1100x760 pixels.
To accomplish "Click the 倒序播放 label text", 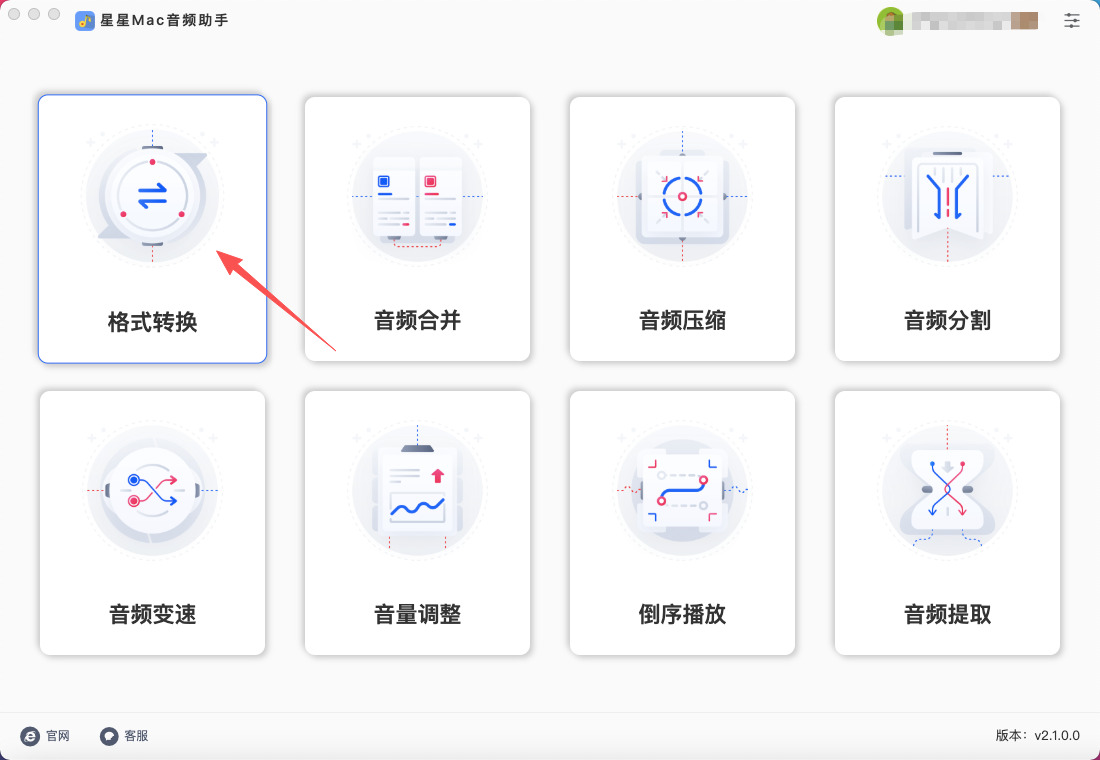I will coord(682,614).
